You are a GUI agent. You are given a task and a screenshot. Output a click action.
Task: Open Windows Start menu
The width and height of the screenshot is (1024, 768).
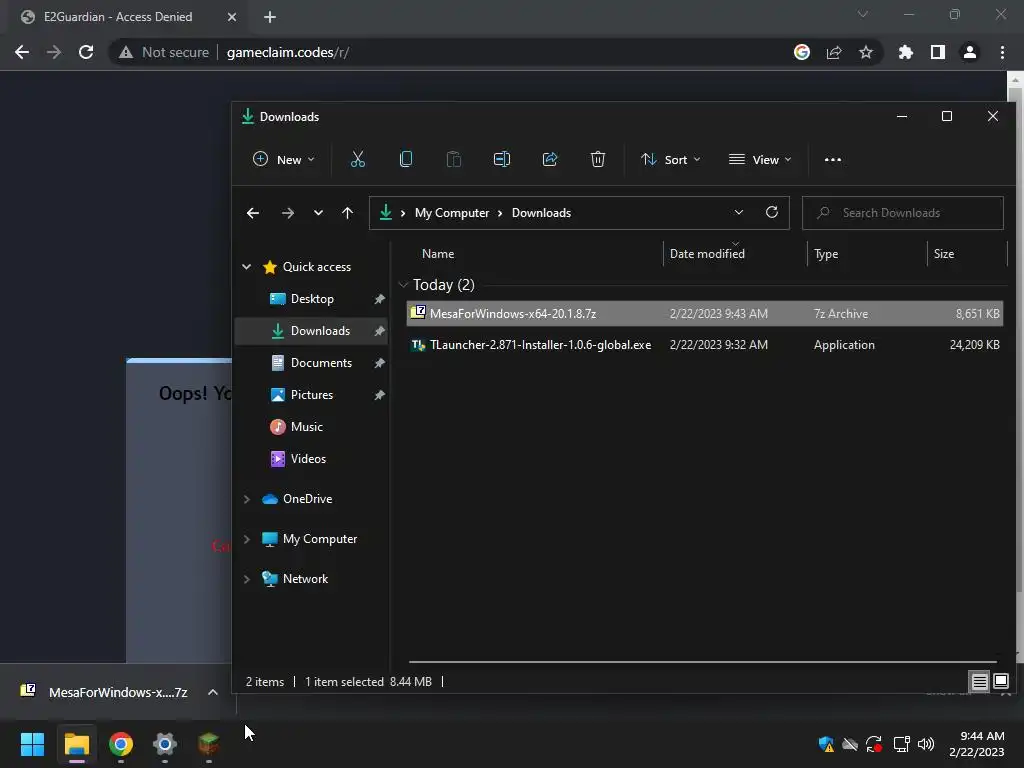[33, 744]
